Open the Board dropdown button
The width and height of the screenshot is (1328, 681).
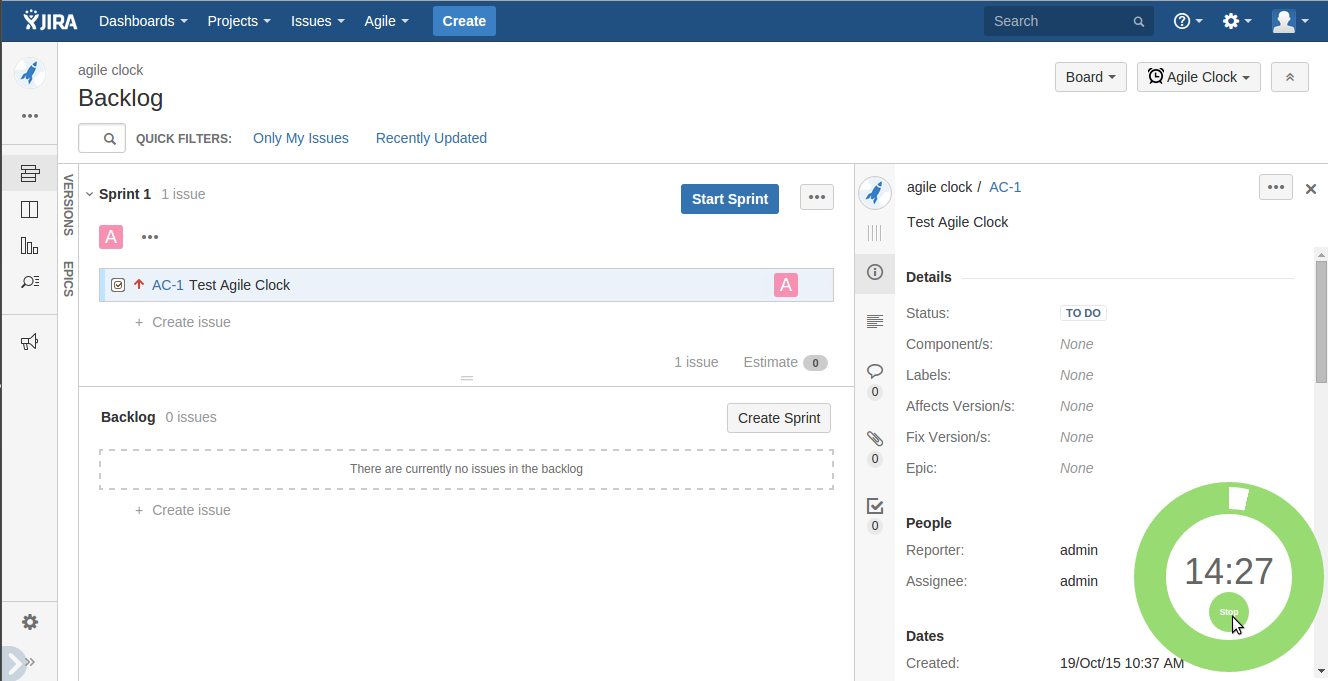click(x=1091, y=77)
